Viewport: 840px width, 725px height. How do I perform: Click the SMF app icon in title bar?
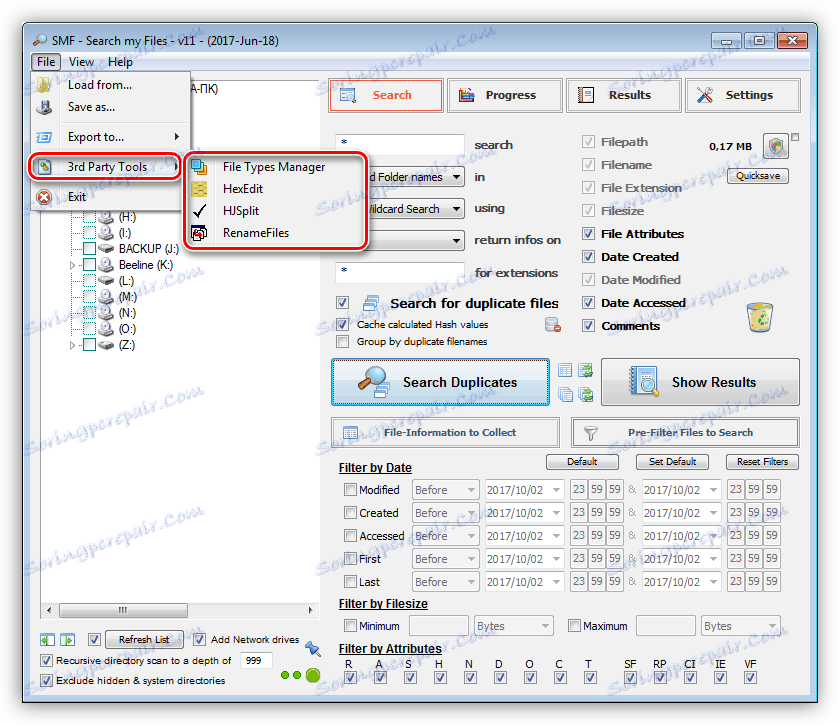pos(39,41)
